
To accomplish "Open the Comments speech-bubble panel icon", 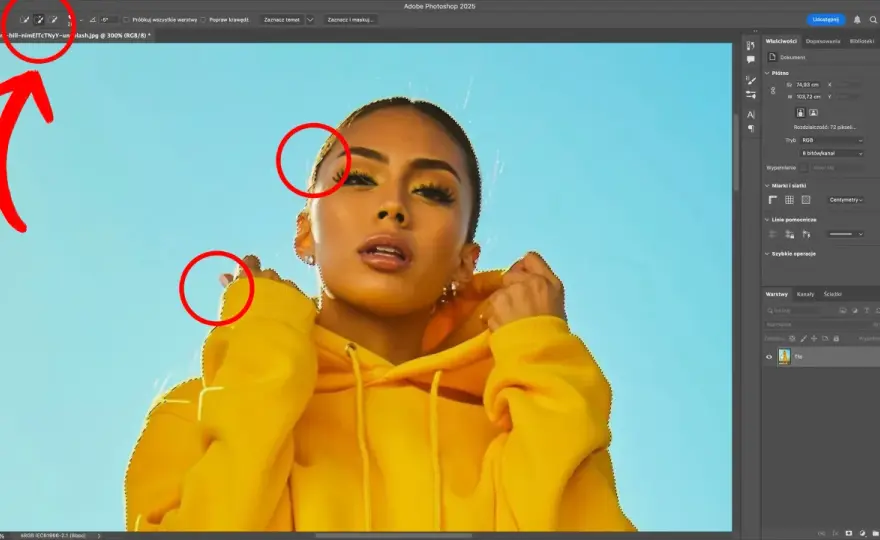I will click(751, 60).
